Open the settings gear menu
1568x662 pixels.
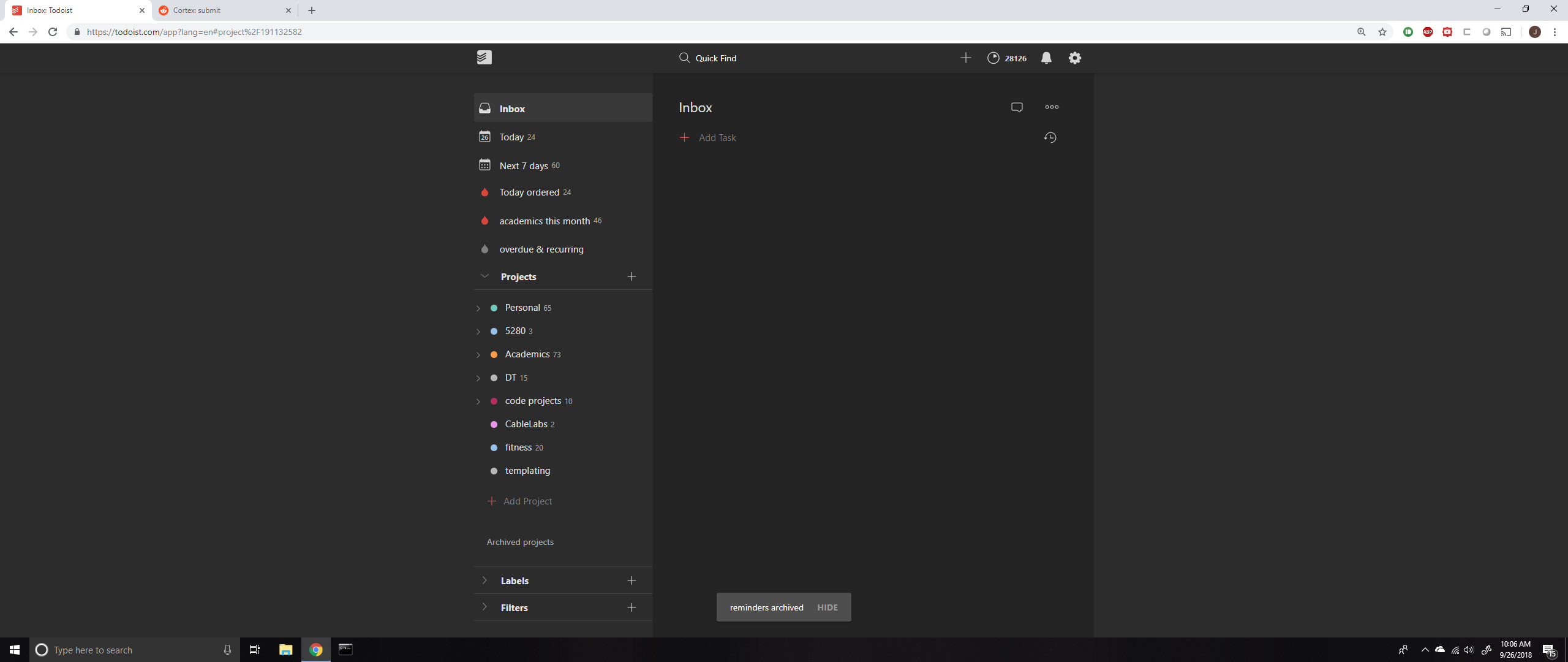pos(1074,58)
